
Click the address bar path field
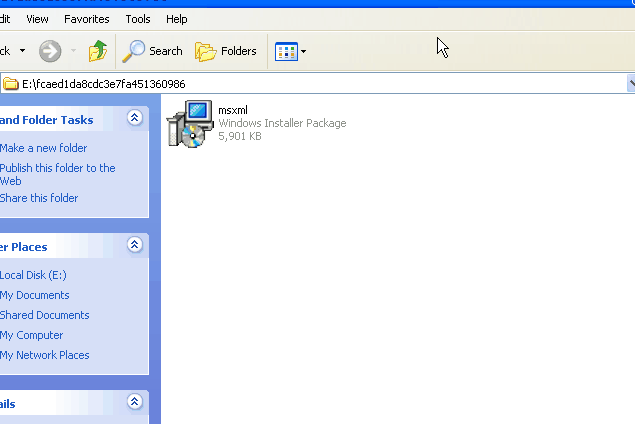(x=313, y=84)
